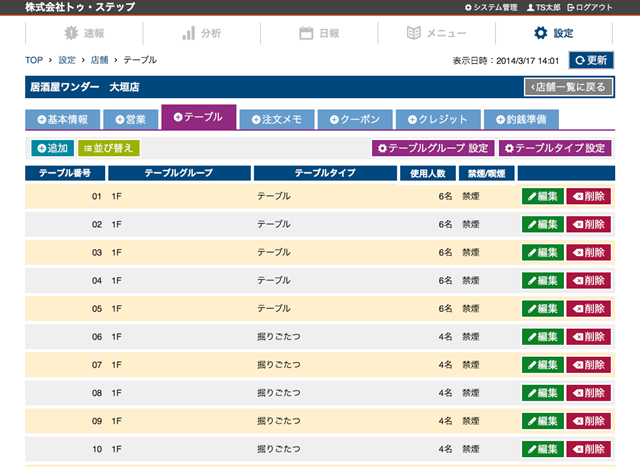Click the 更新 refresh button

click(x=589, y=60)
